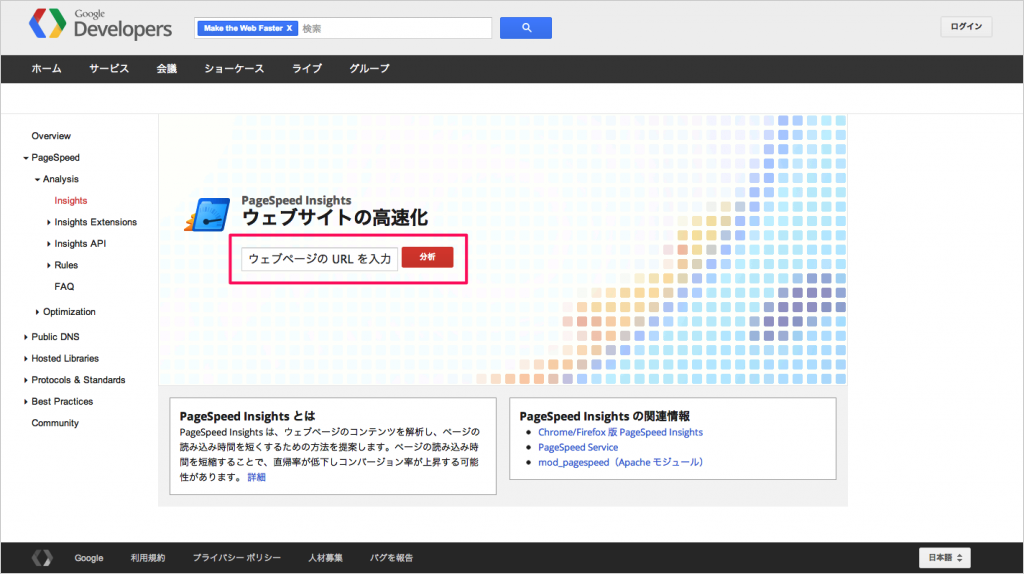
Task: Open the PageSpeed Service link
Action: 578,447
